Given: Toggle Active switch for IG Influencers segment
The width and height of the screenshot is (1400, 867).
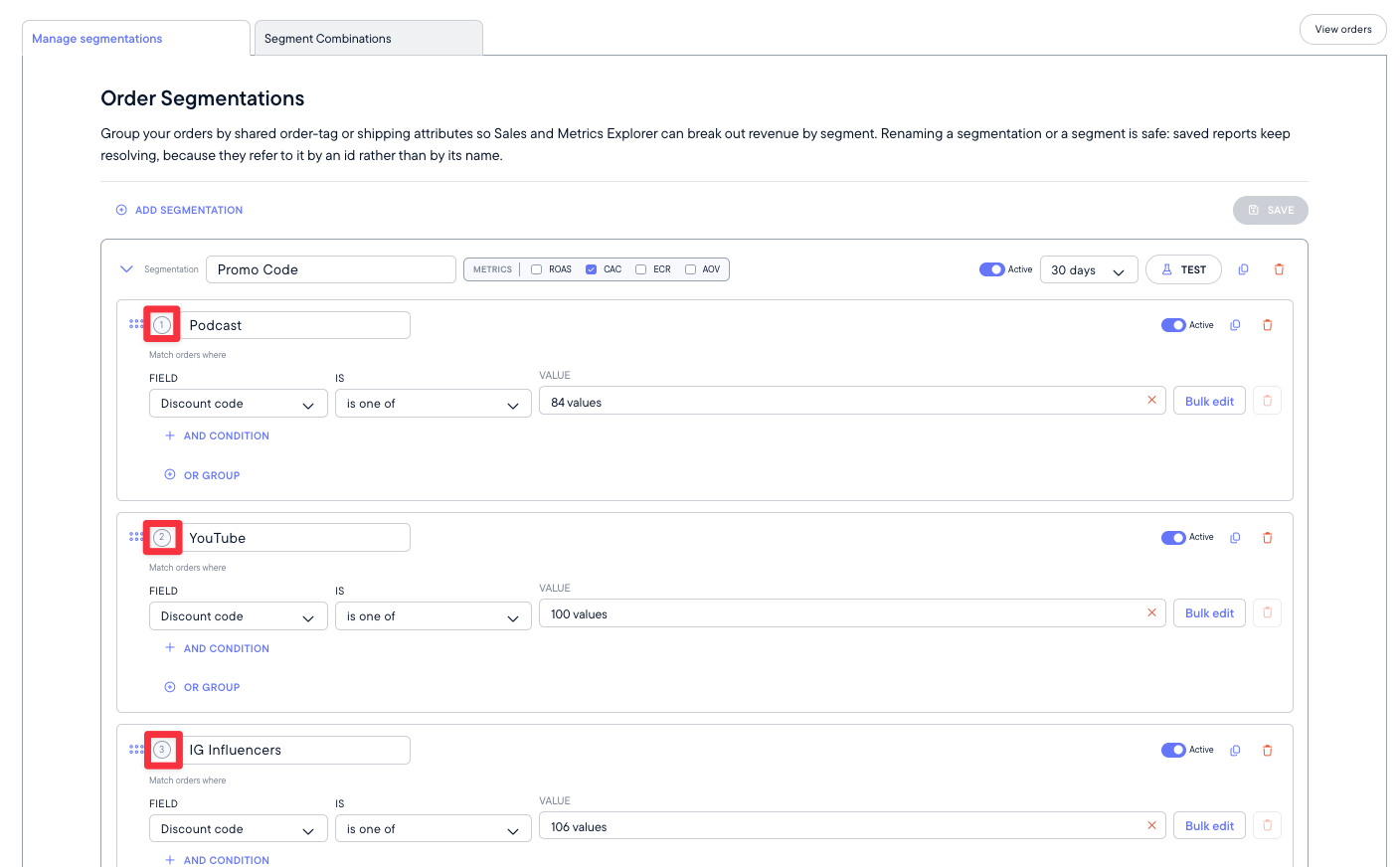Looking at the screenshot, I should point(1173,750).
